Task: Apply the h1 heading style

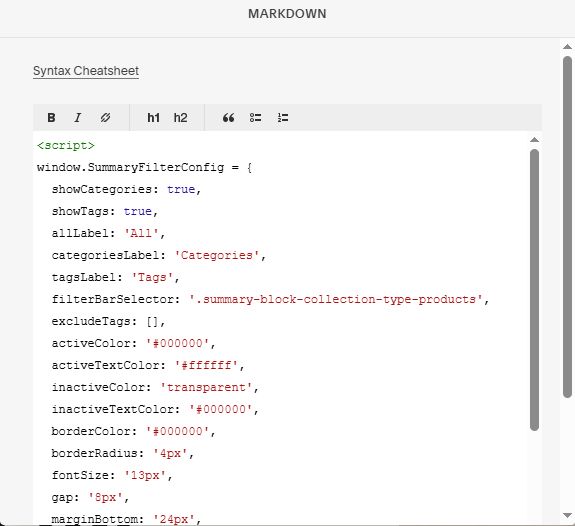Action: [153, 118]
